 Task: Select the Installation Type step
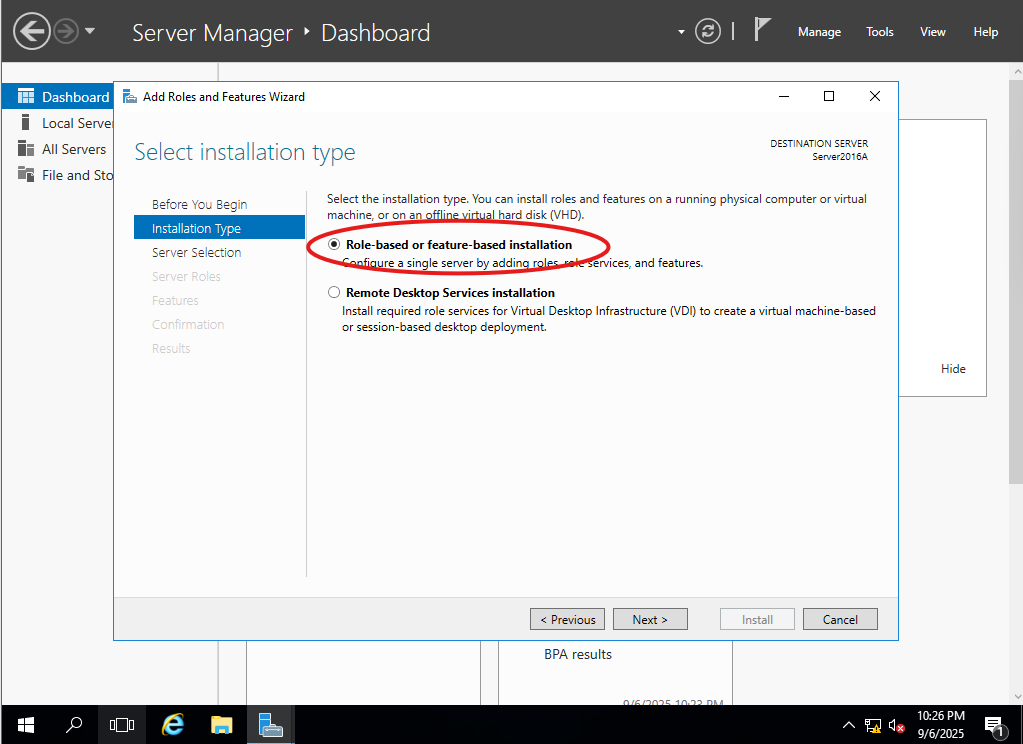(219, 228)
